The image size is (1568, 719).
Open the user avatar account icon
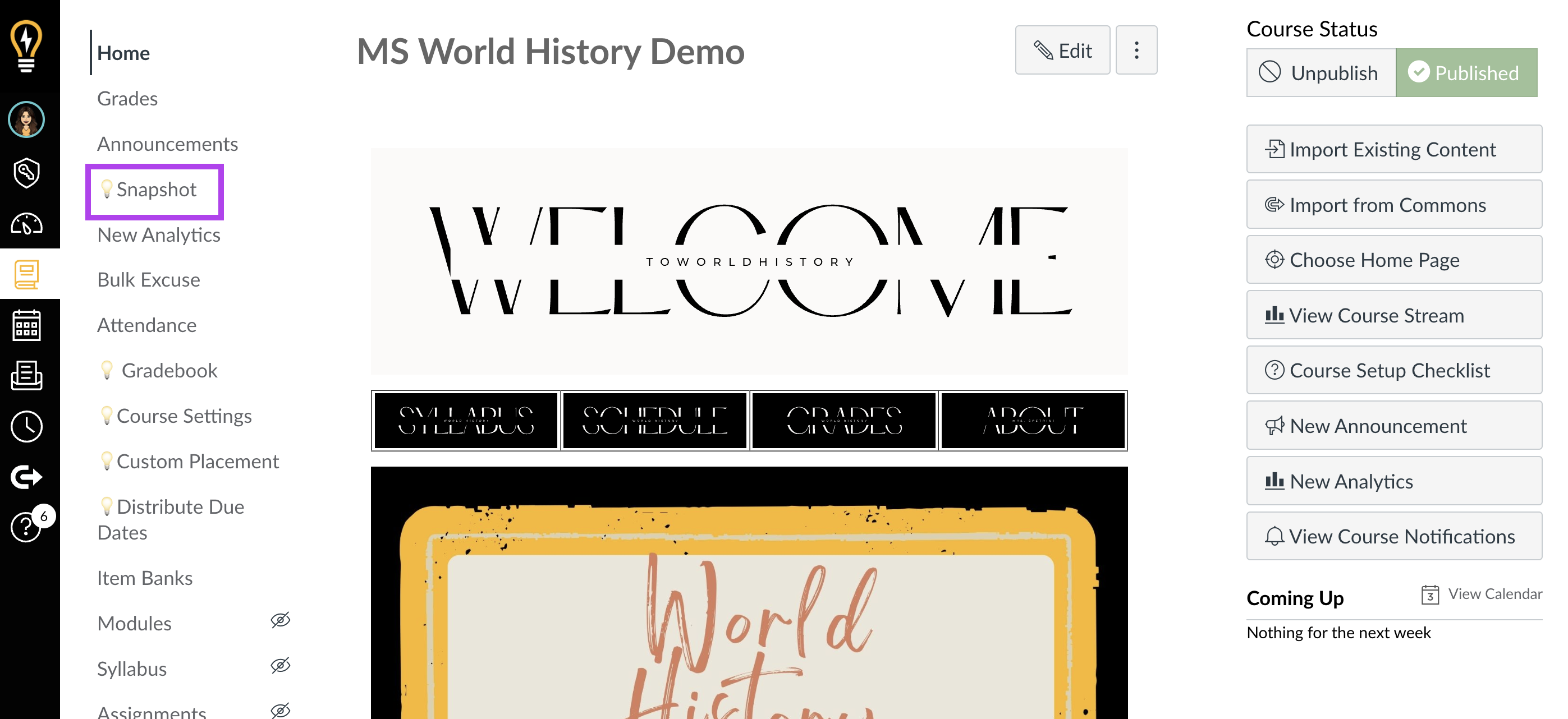[26, 119]
